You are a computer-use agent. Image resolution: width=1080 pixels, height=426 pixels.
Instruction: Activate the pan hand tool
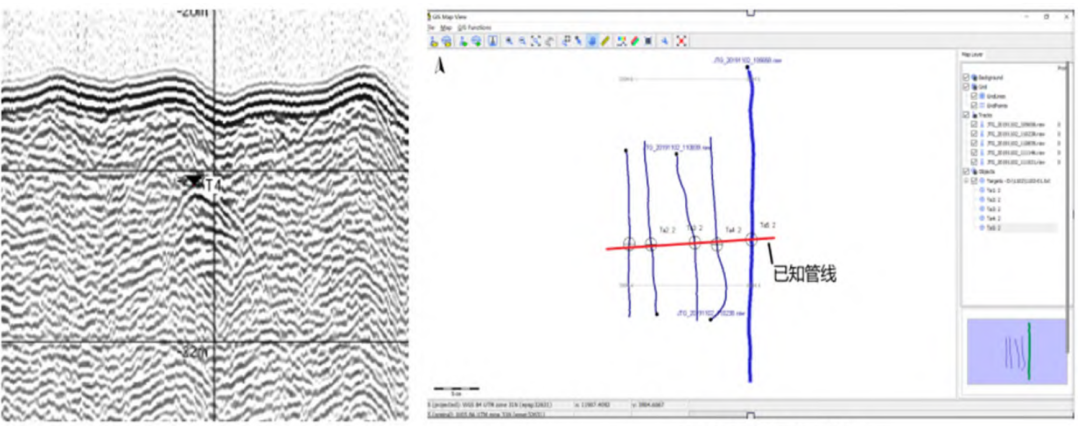click(x=549, y=41)
